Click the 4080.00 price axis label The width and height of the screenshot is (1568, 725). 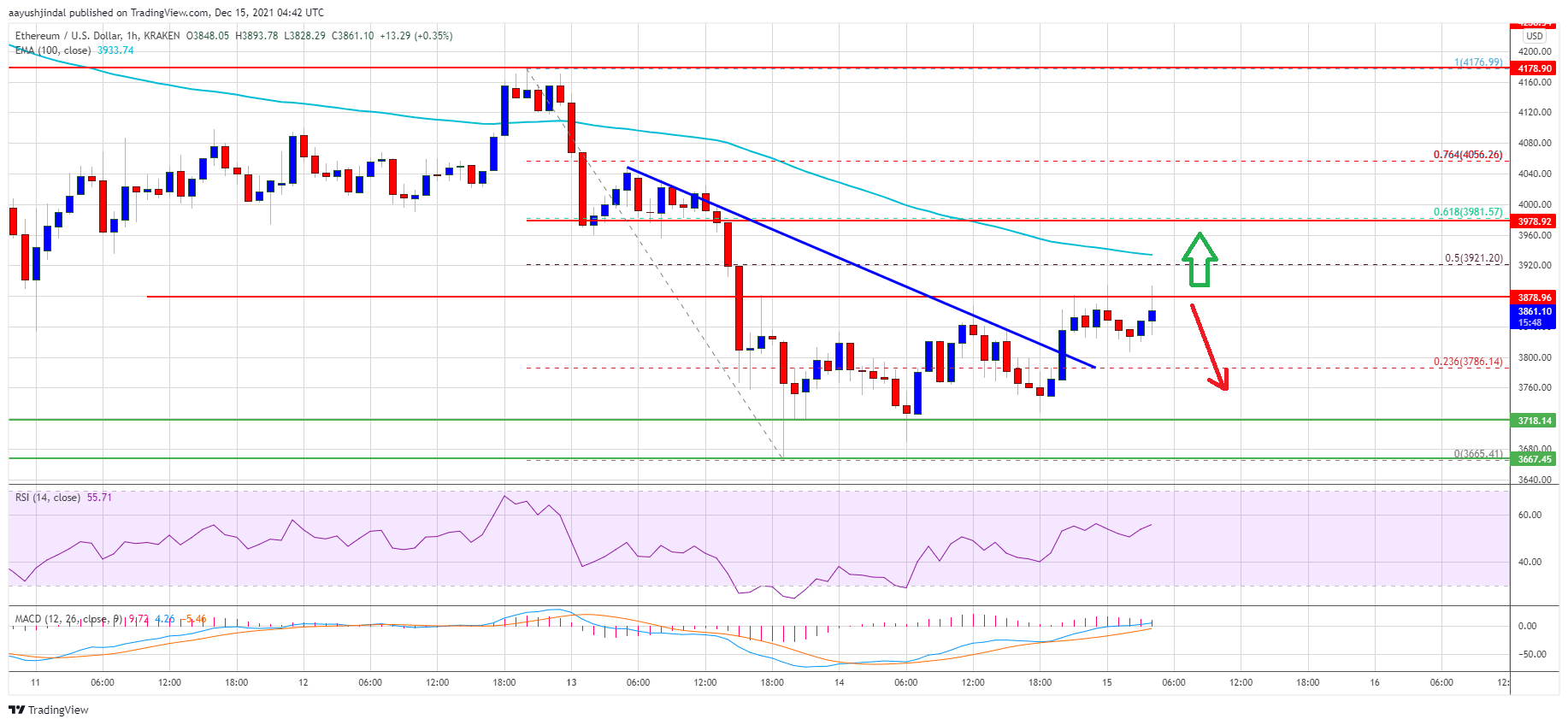click(x=1535, y=143)
